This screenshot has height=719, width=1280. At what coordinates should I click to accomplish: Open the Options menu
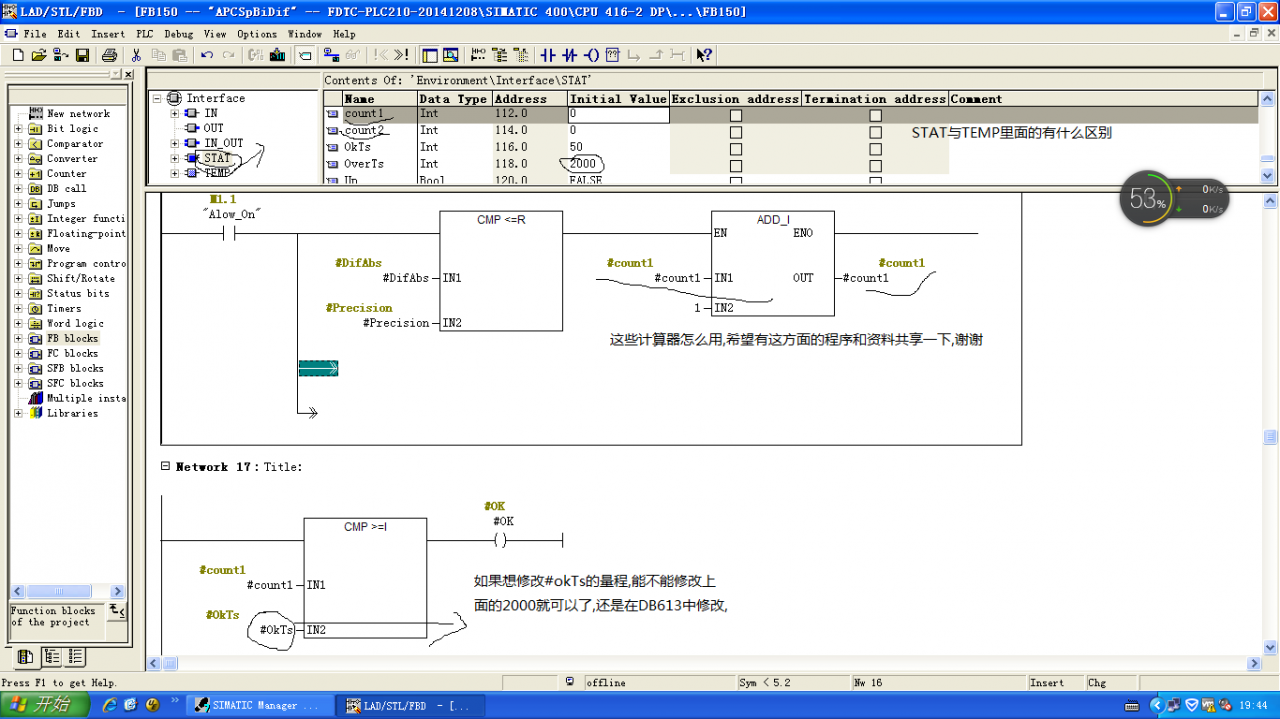pyautogui.click(x=257, y=34)
